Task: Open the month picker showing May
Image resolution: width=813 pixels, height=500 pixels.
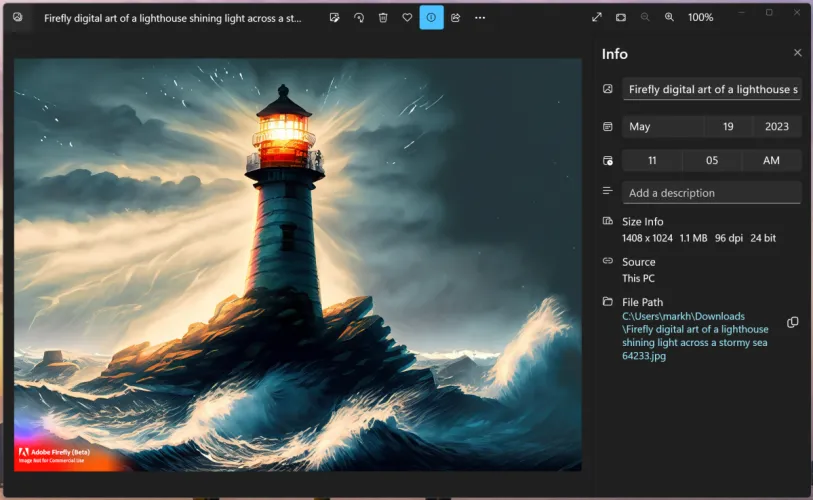Action: (663, 127)
